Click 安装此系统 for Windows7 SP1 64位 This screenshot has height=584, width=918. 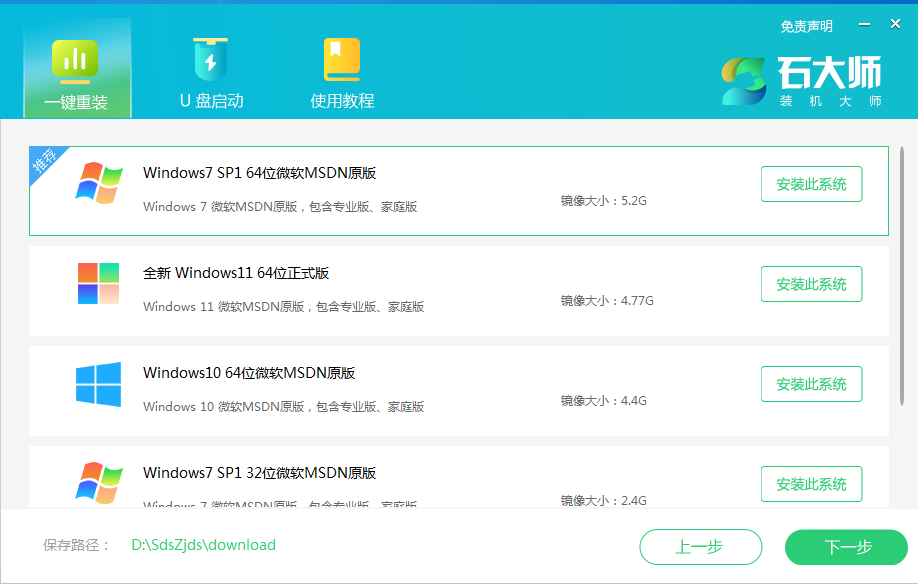click(811, 184)
